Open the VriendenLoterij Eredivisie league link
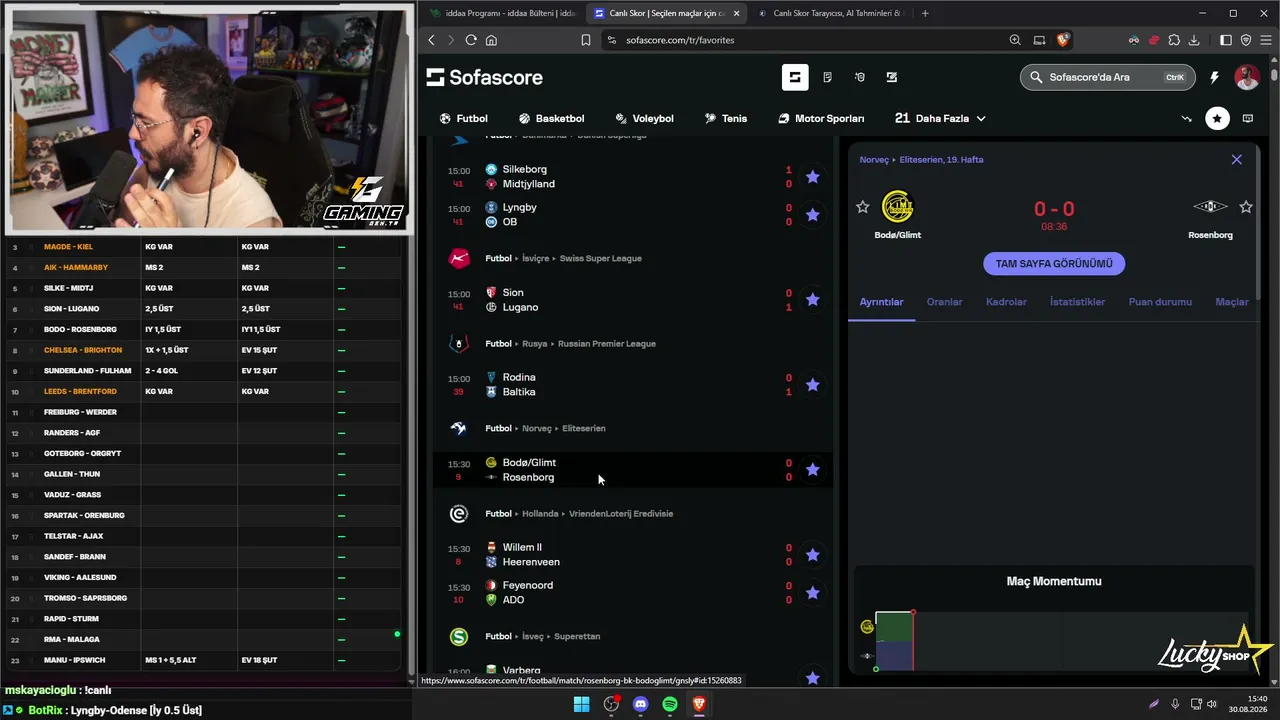This screenshot has width=1280, height=720. point(621,514)
